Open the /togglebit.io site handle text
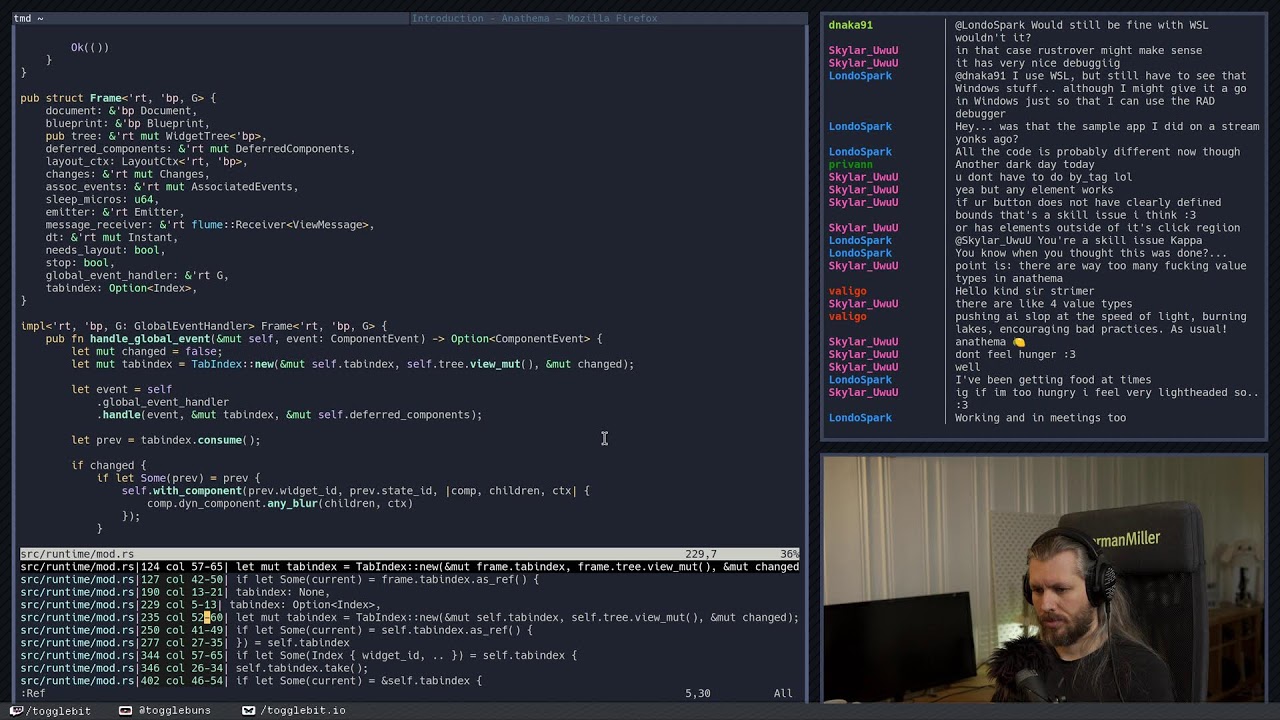This screenshot has height=720, width=1280. click(x=303, y=711)
